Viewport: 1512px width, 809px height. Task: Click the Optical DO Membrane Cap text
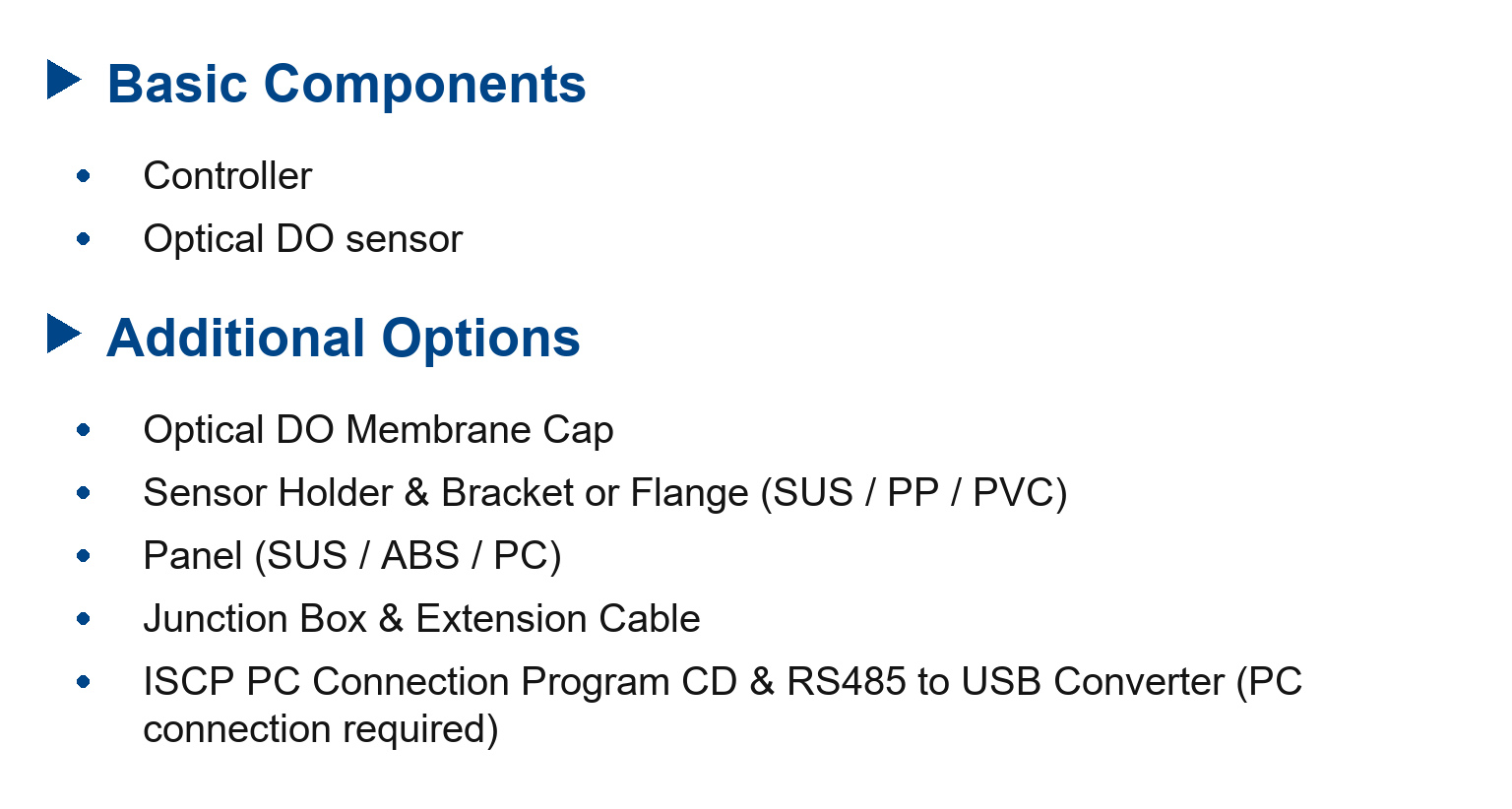379,430
